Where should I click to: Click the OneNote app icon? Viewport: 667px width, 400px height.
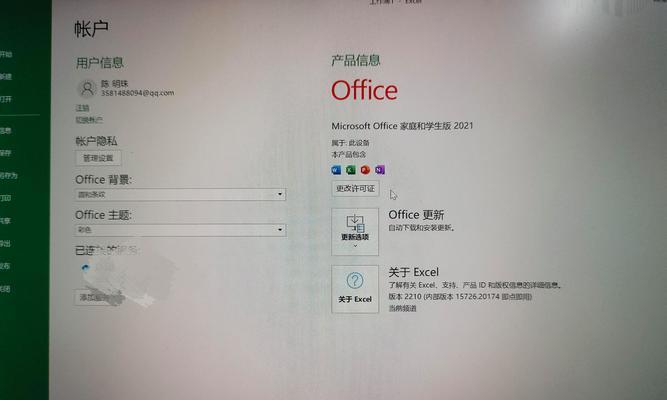click(x=379, y=170)
